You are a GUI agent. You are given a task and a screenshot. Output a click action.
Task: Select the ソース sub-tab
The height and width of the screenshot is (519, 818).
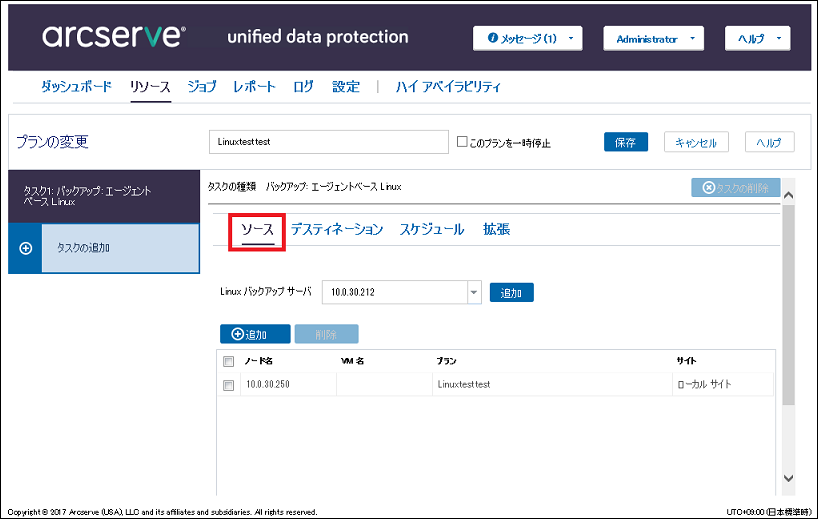[x=257, y=230]
